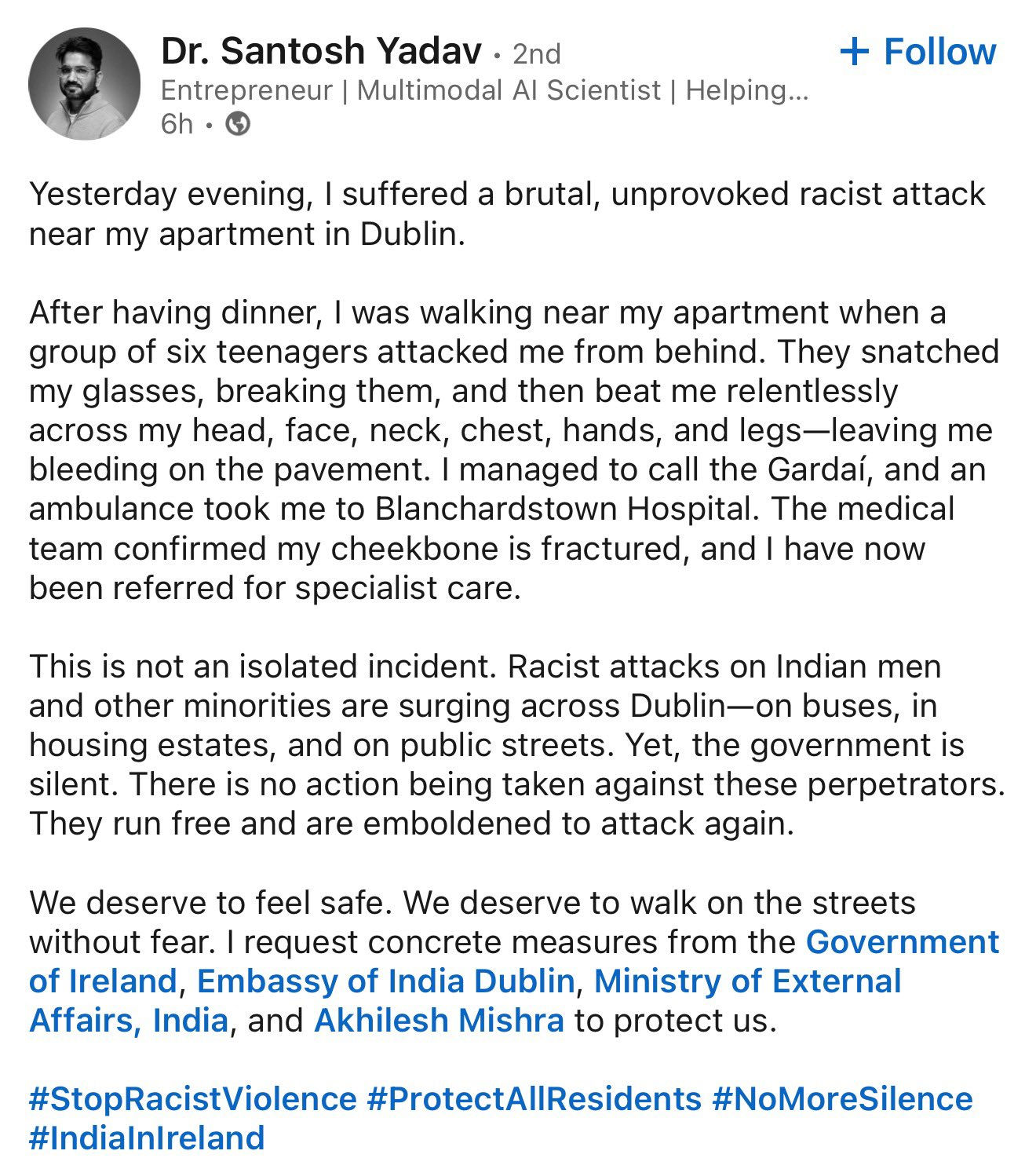This screenshot has height=1169, width=1036.
Task: Click the paragraph starting 'This is not an isolated incident'
Action: point(517,745)
